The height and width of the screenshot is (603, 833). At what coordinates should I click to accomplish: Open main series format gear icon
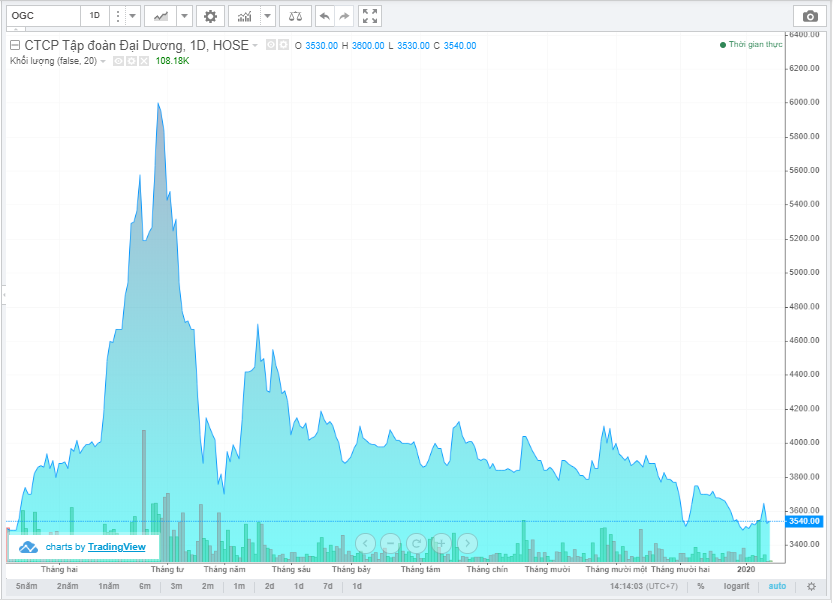coord(284,45)
